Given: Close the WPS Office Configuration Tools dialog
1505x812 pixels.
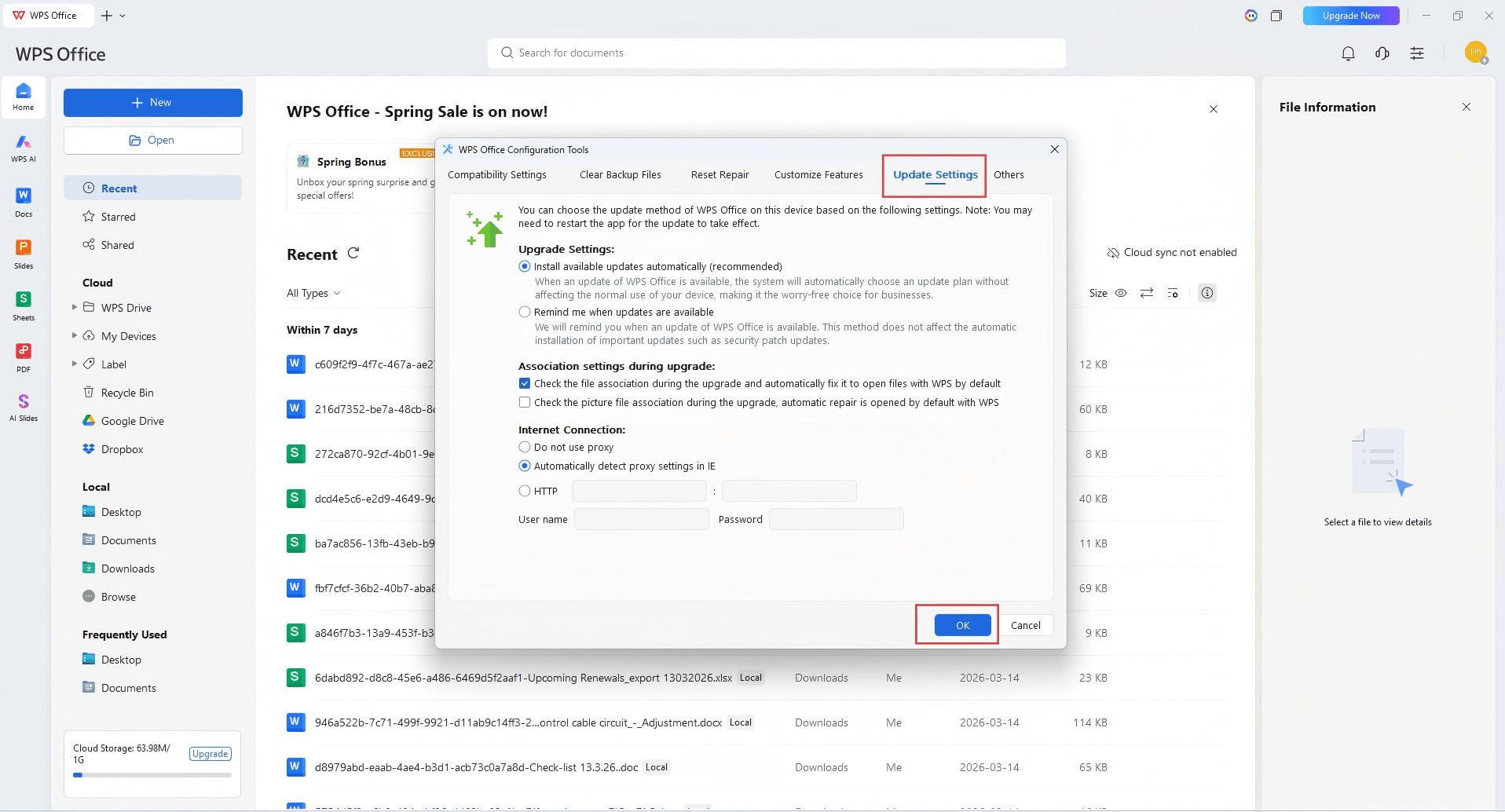Looking at the screenshot, I should click(x=1055, y=149).
